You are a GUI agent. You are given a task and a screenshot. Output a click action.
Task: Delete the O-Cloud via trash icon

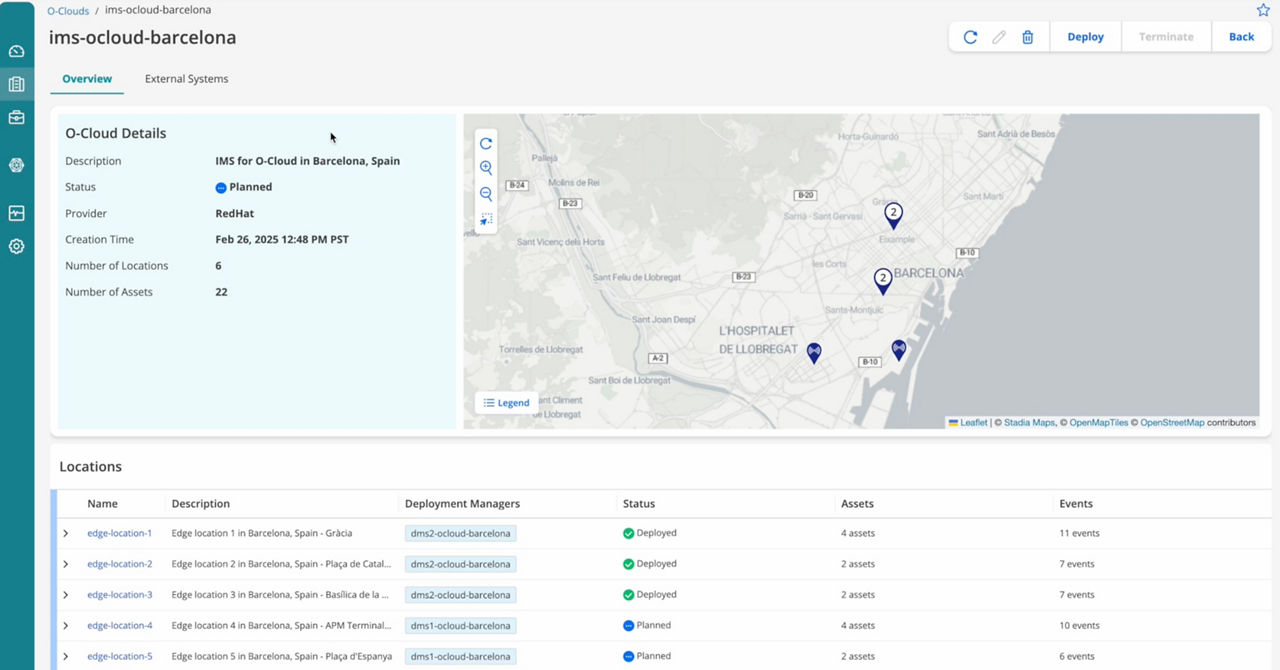(1027, 36)
